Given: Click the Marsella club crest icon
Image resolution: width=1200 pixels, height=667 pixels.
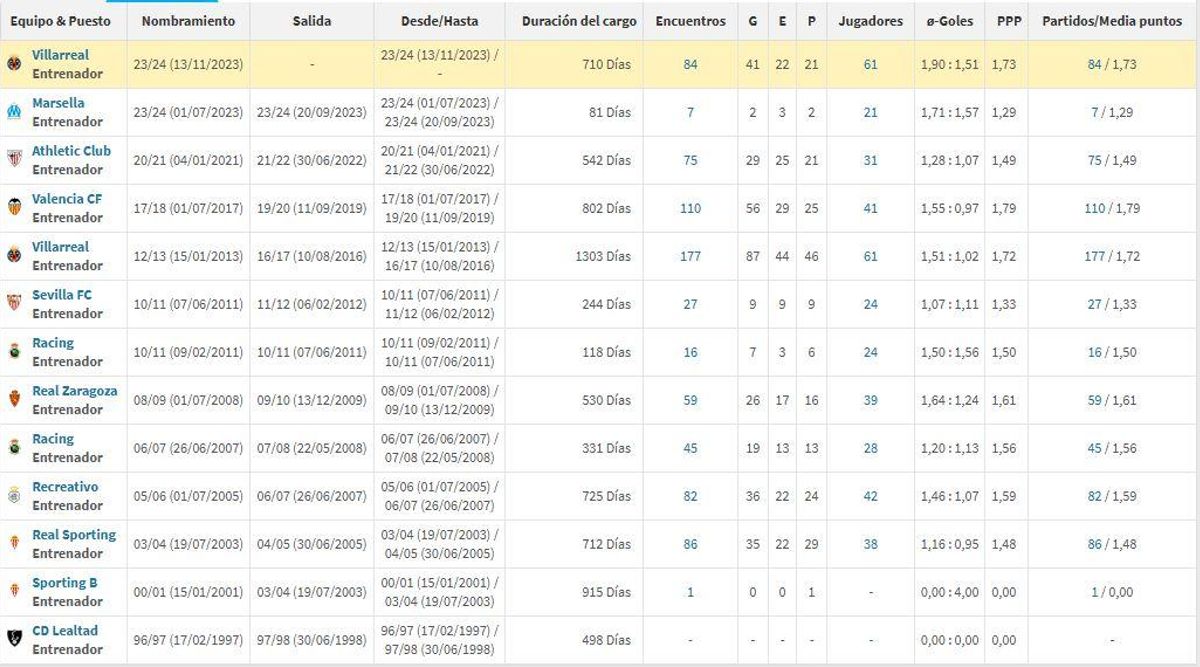Looking at the screenshot, I should tap(14, 112).
